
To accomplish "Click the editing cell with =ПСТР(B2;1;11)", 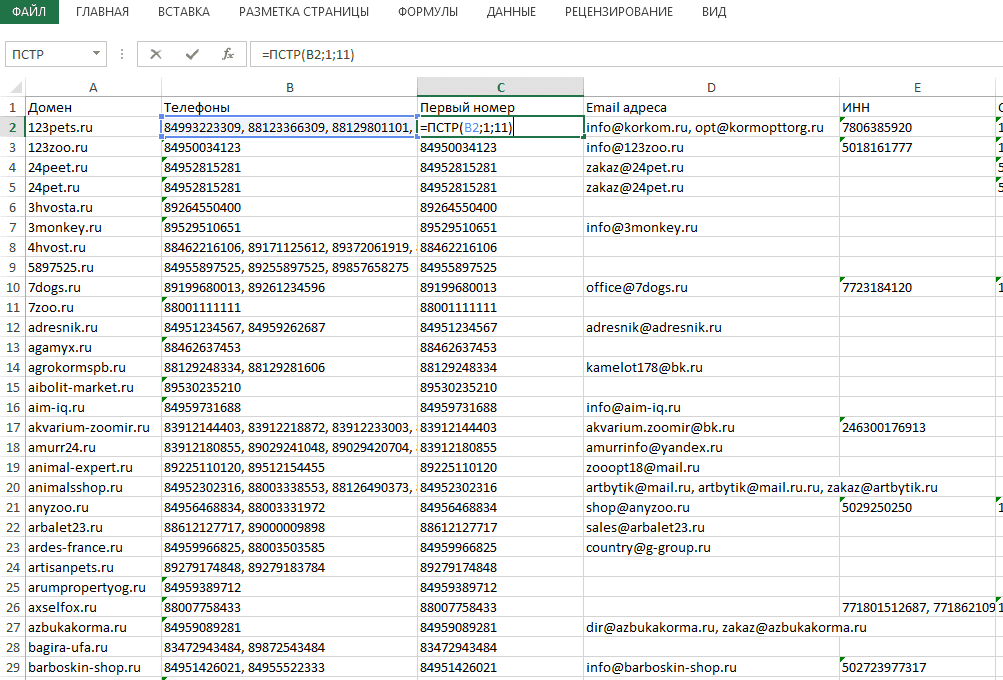I will pyautogui.click(x=501, y=127).
